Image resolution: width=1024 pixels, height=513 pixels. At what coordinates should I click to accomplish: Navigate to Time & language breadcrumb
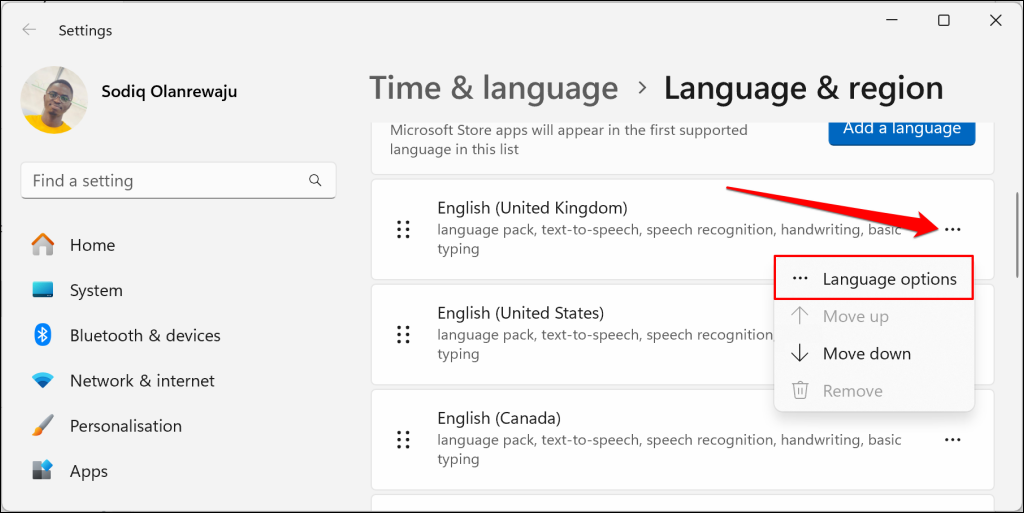pyautogui.click(x=494, y=87)
